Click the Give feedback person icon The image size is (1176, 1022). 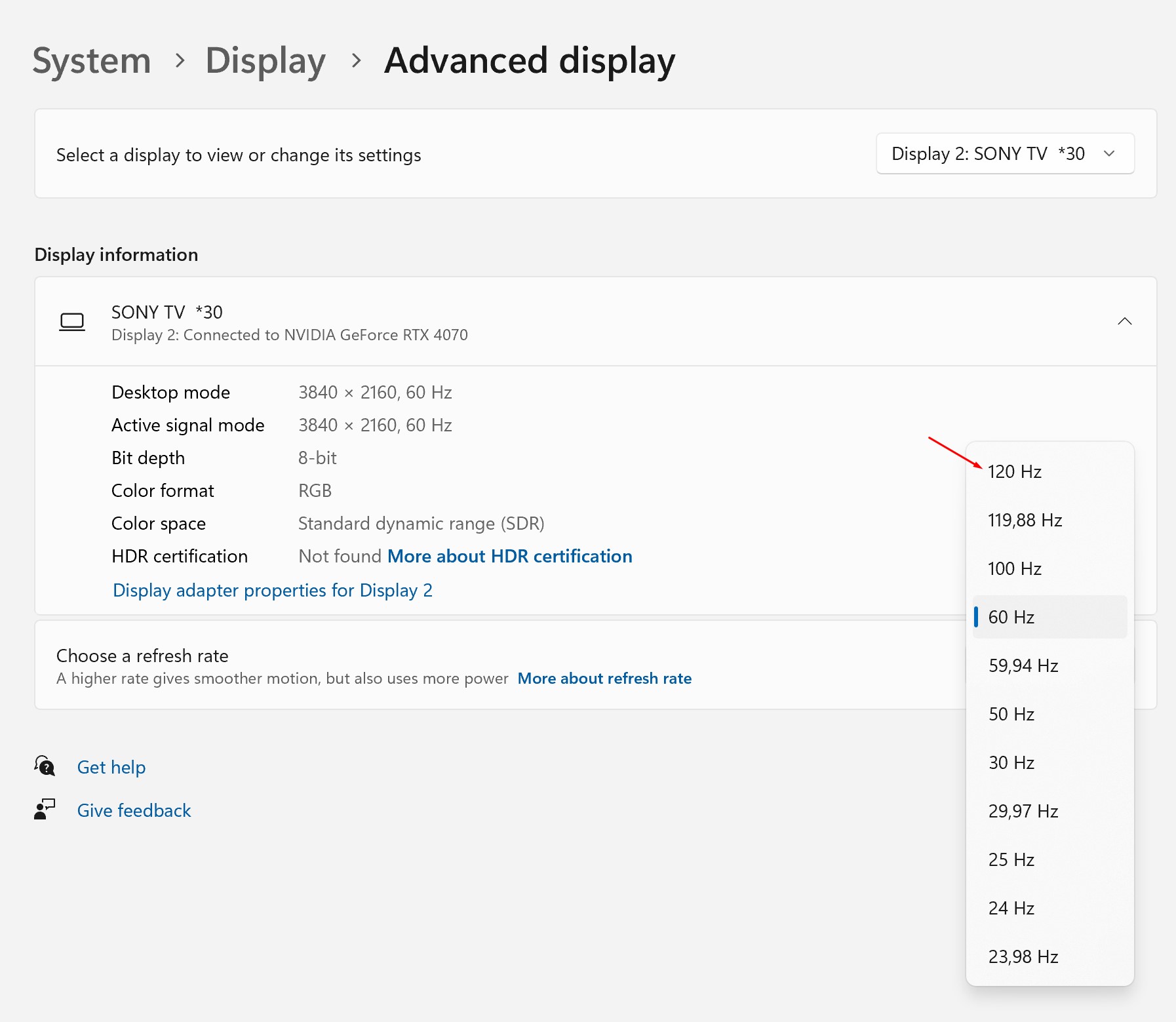pyautogui.click(x=45, y=810)
